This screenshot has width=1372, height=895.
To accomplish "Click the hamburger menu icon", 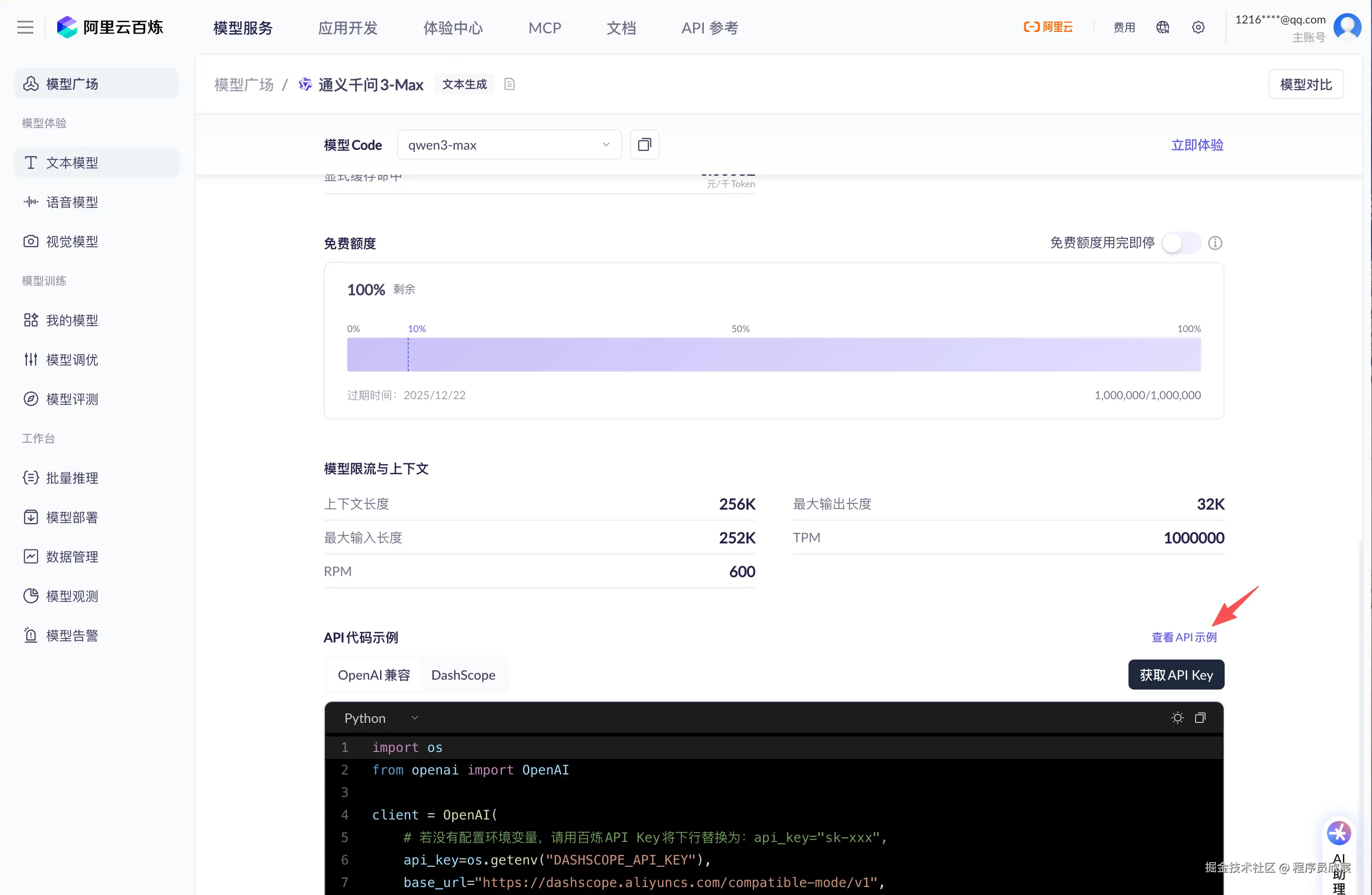I will (25, 27).
